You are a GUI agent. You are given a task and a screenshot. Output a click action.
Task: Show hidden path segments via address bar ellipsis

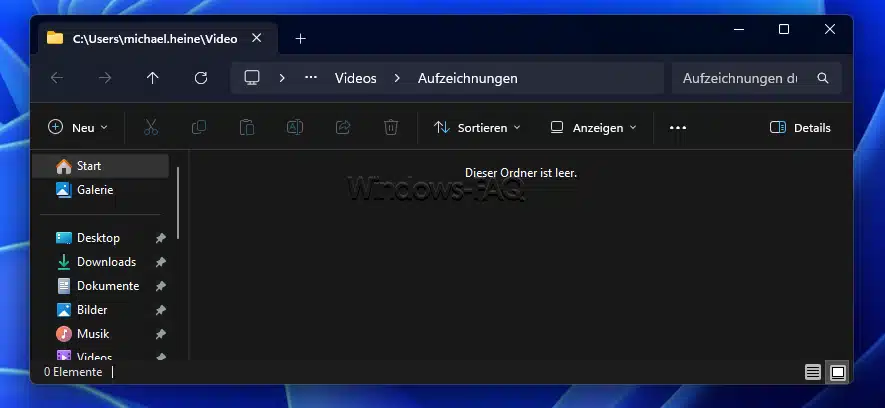311,77
